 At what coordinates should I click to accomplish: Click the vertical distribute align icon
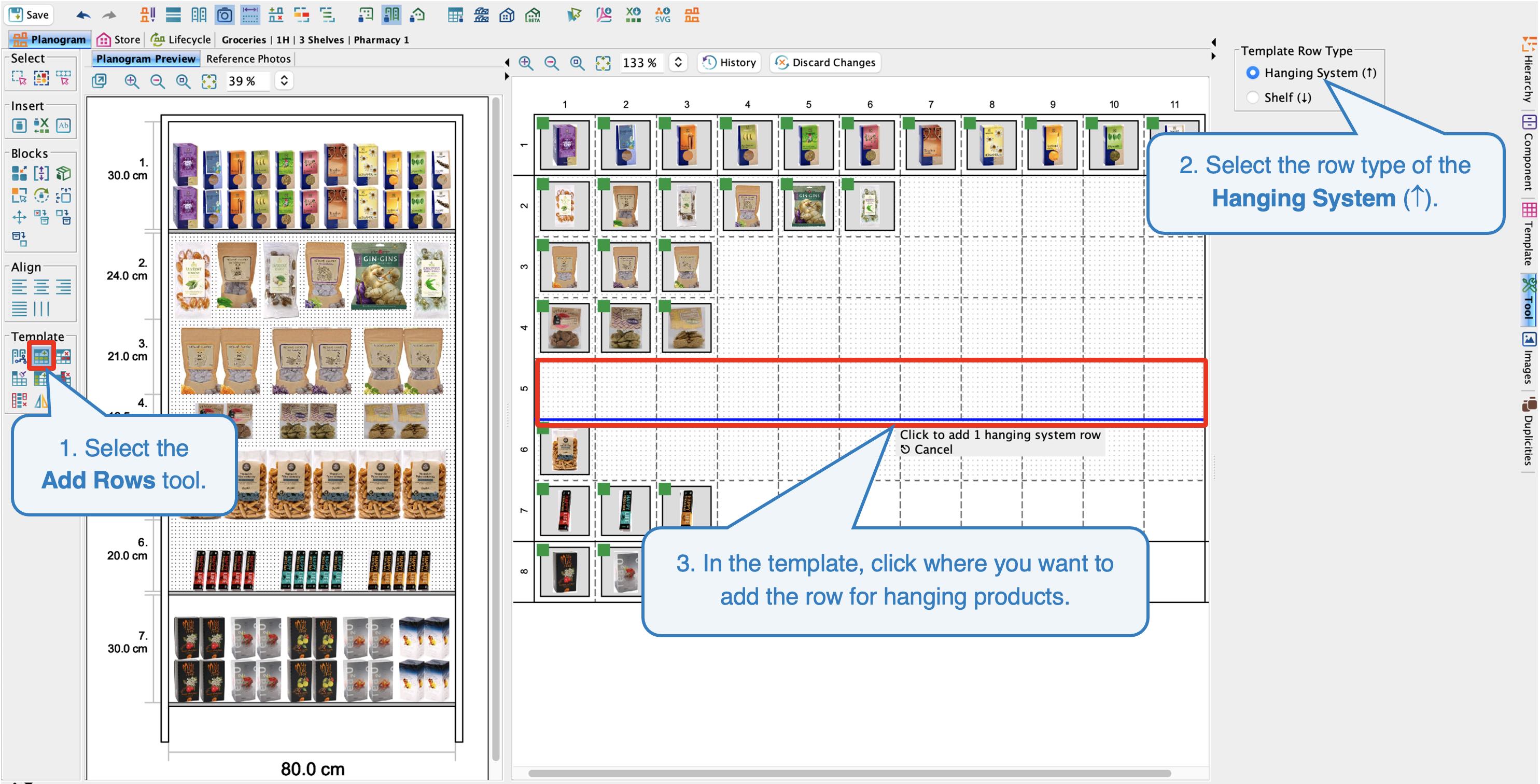[41, 309]
